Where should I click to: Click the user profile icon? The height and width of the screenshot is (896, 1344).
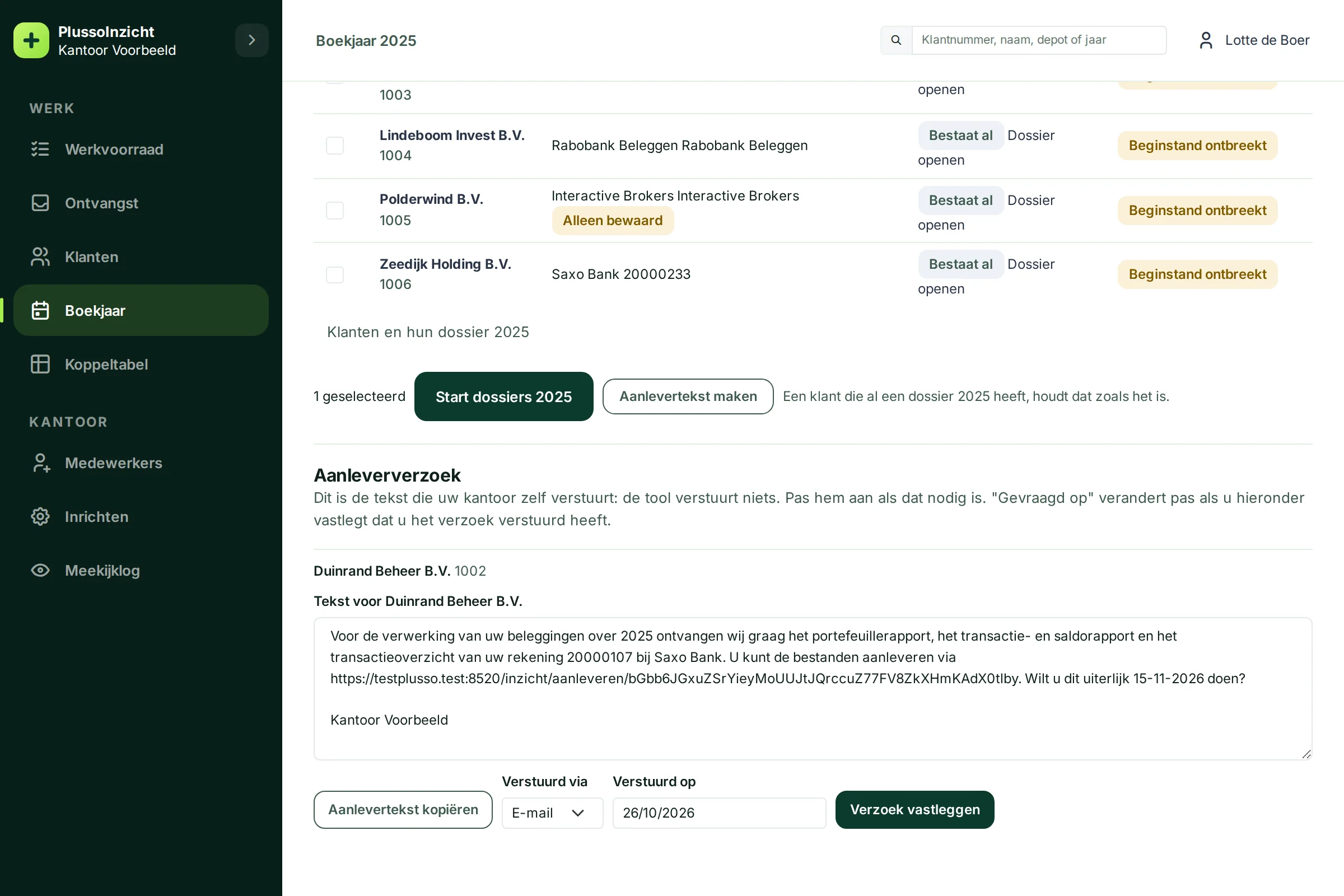[1206, 40]
